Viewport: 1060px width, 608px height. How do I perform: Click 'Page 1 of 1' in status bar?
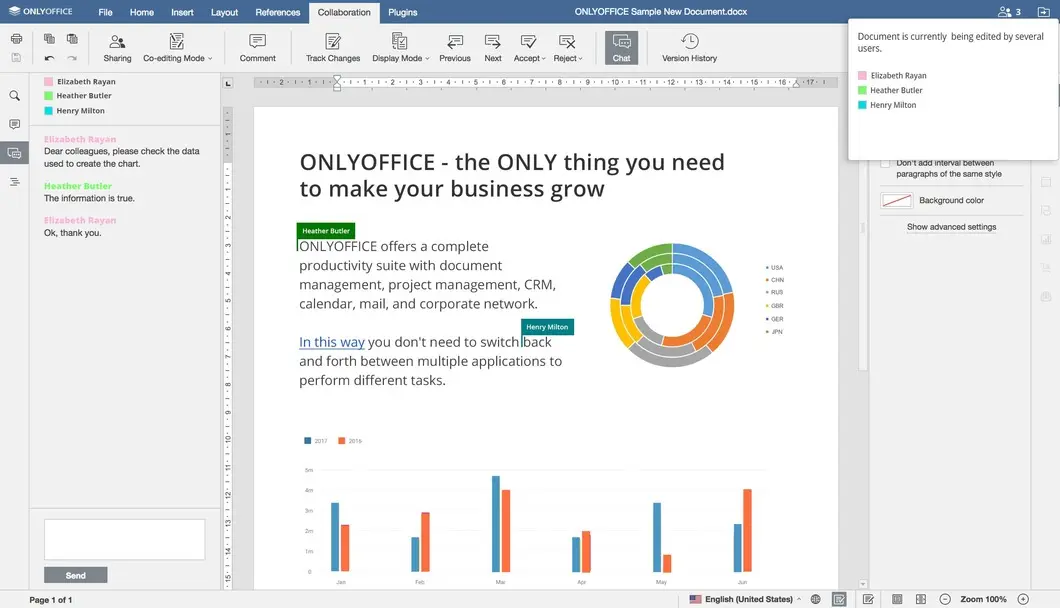51,600
